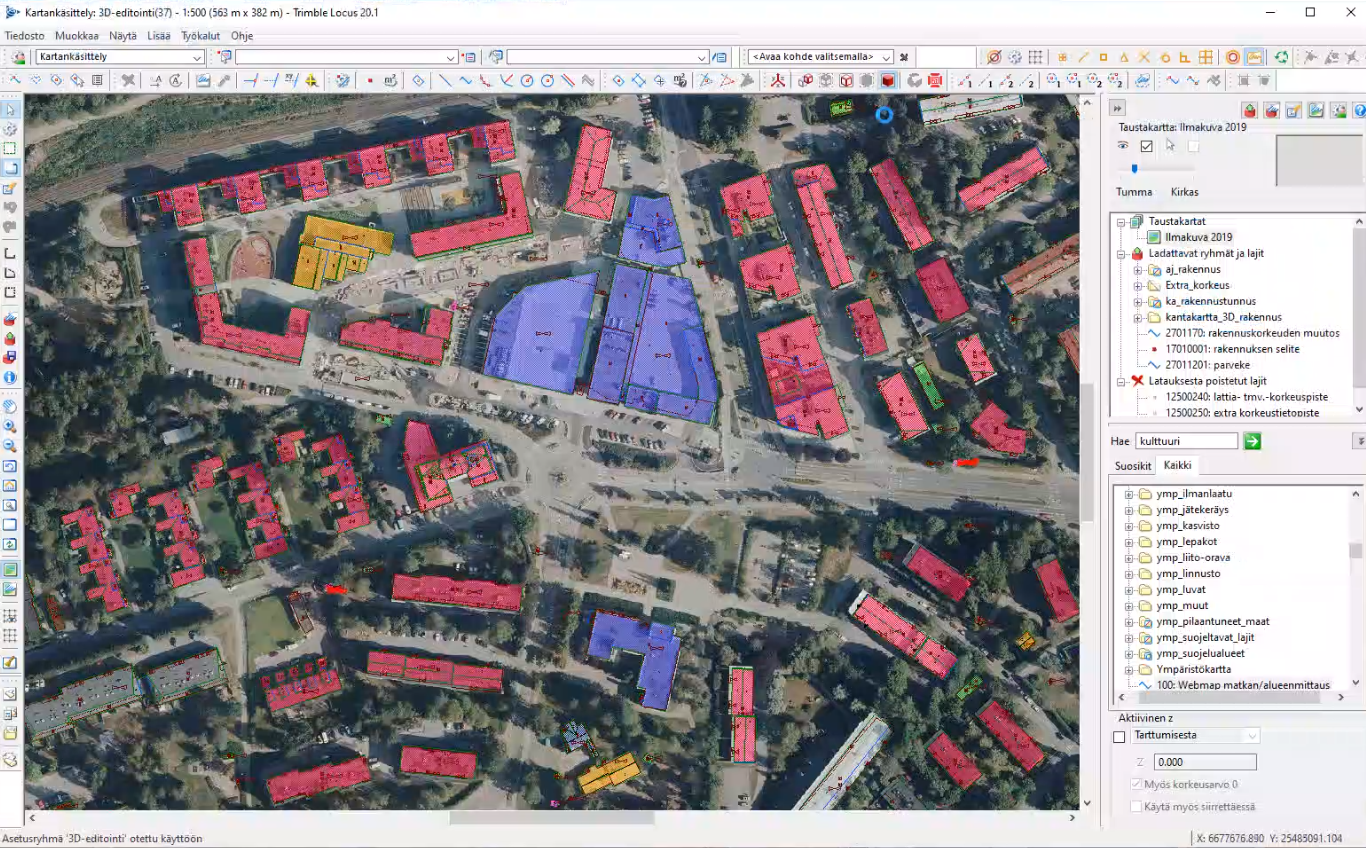Click the green refresh arrows toolbar icon

pyautogui.click(x=1281, y=58)
